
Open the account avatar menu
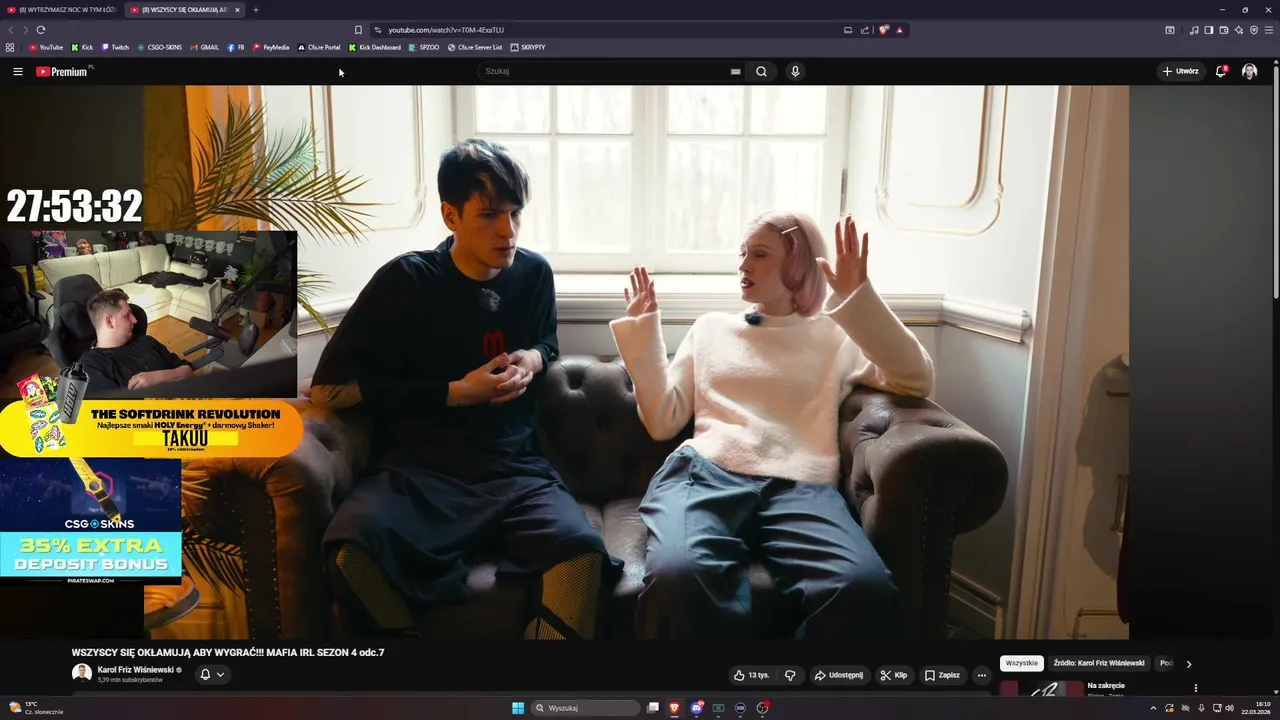coord(1249,71)
